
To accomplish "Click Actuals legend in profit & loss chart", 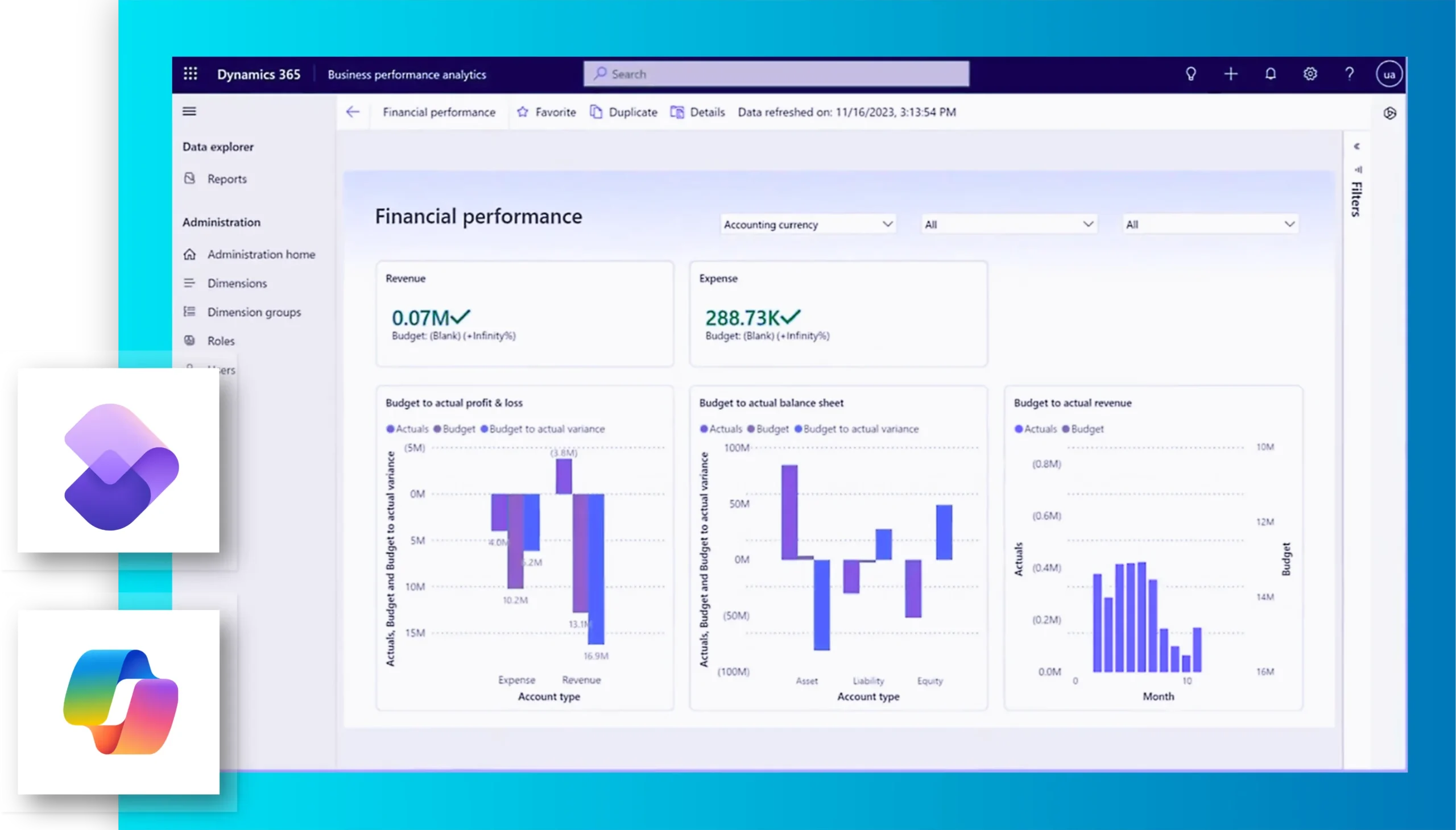I will pyautogui.click(x=407, y=429).
